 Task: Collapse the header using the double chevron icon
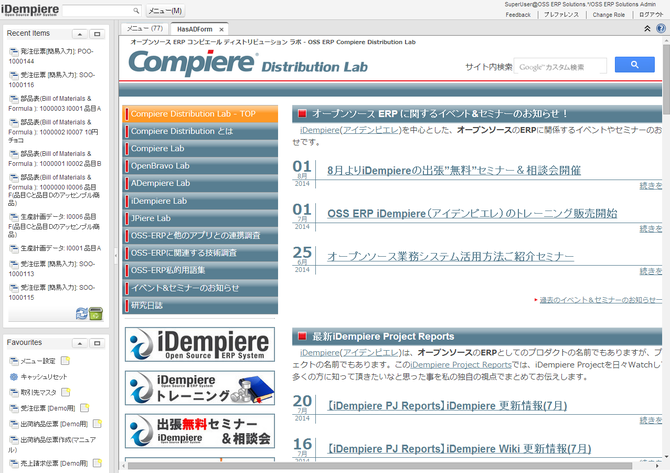click(647, 29)
